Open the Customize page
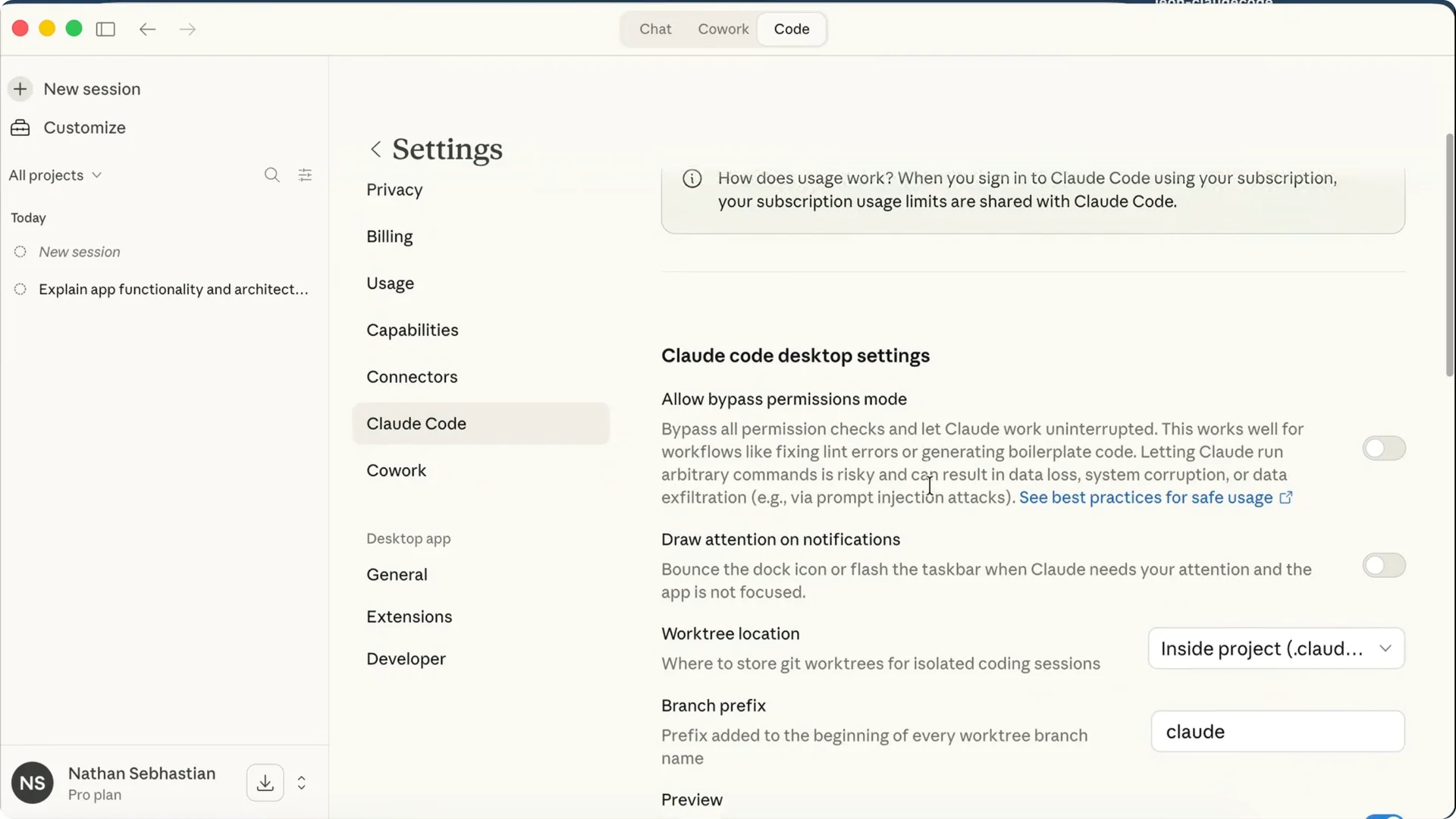This screenshot has height=819, width=1456. click(x=84, y=127)
